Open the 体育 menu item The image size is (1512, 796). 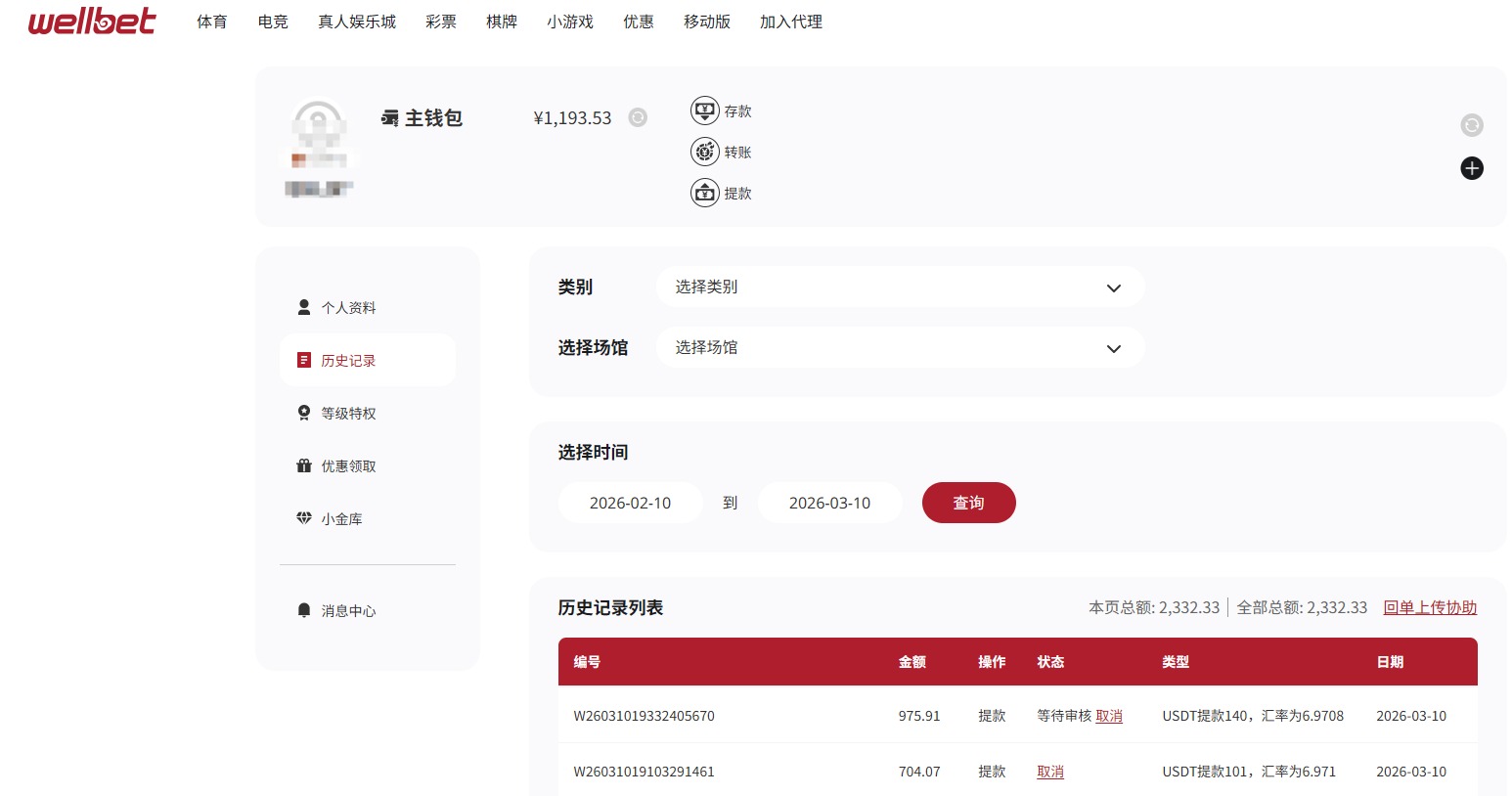(x=211, y=22)
